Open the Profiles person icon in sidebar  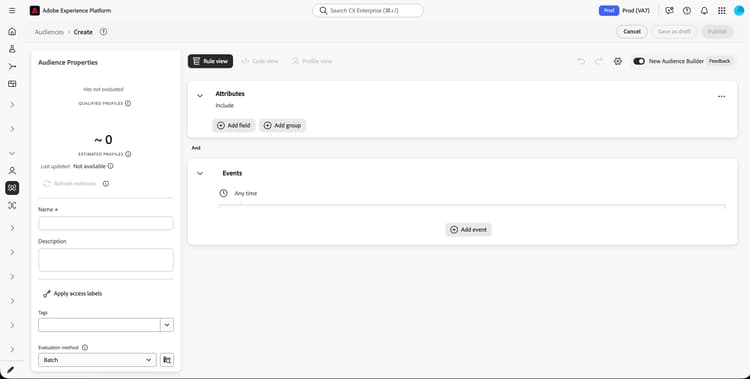pos(12,170)
